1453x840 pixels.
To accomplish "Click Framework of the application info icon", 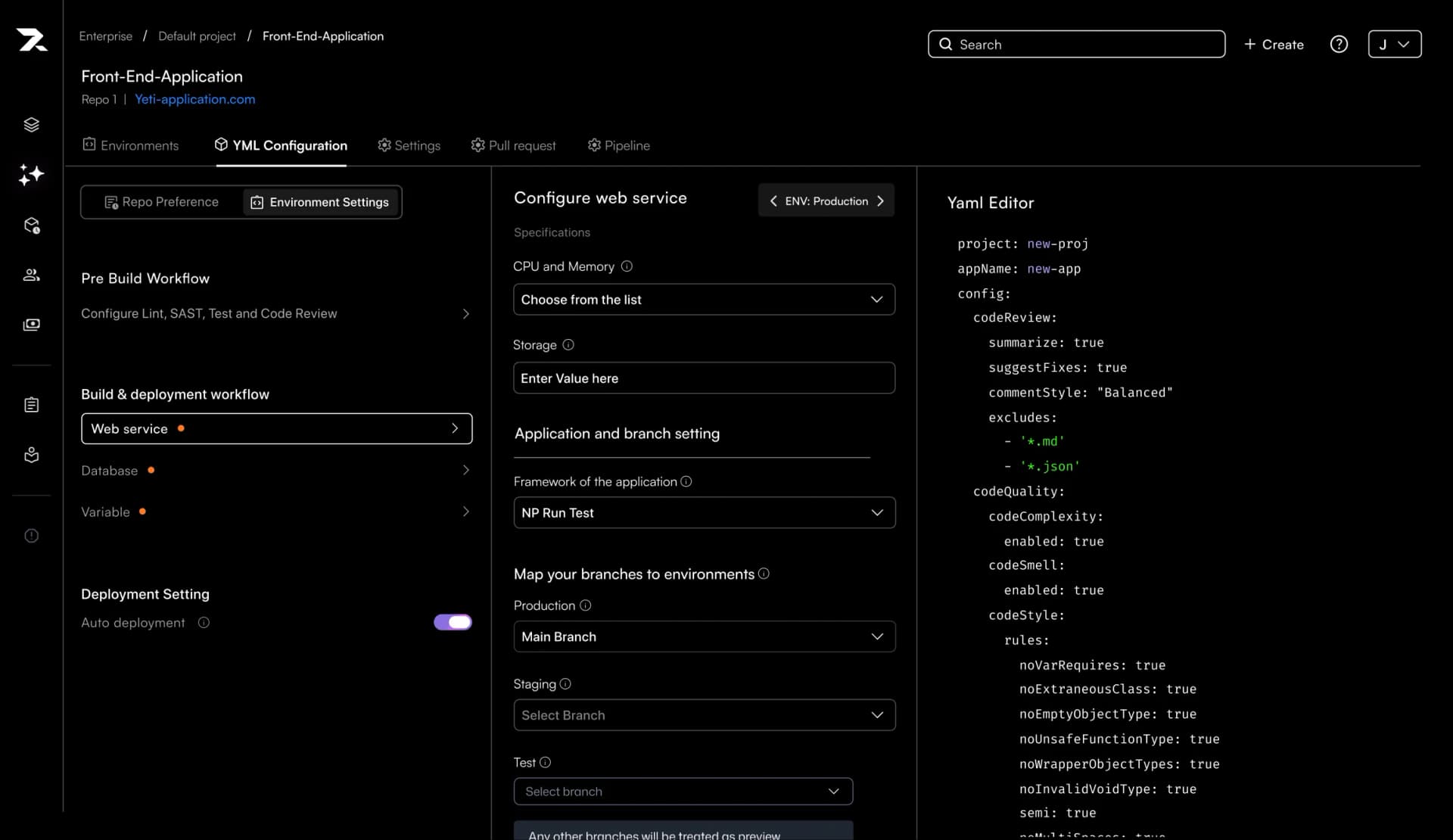I will pyautogui.click(x=686, y=481).
